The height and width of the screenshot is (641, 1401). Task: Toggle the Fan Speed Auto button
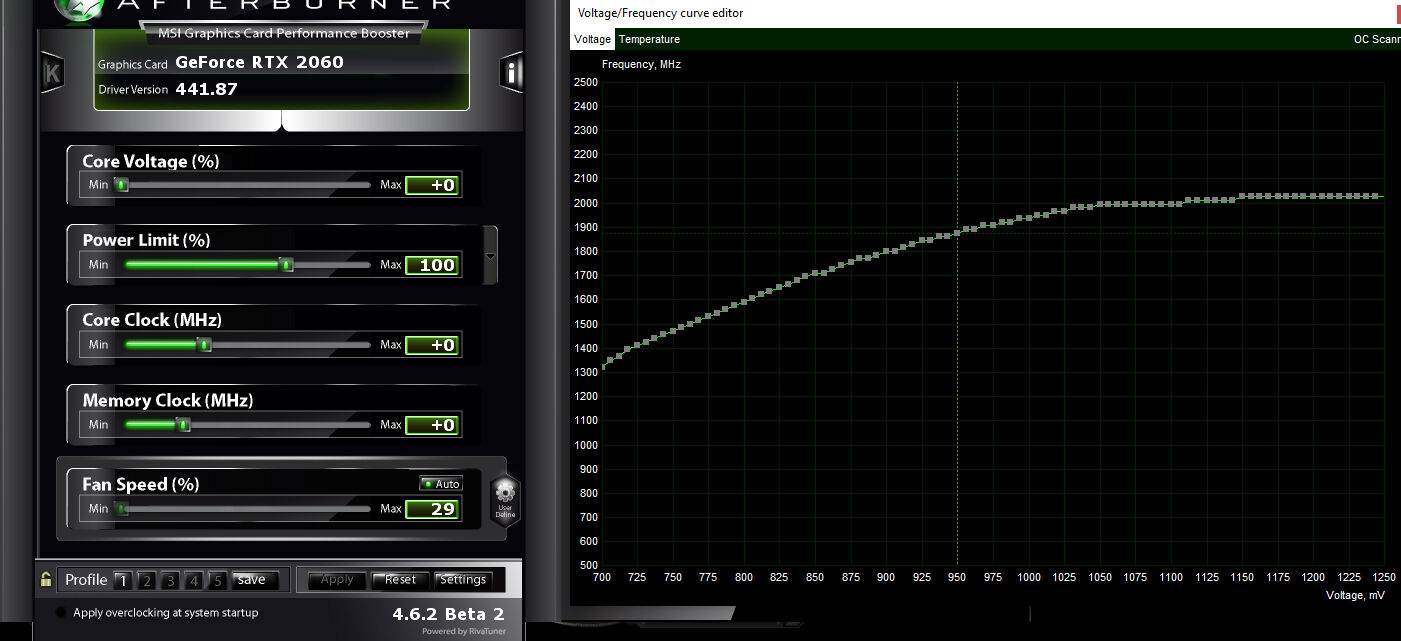[441, 484]
